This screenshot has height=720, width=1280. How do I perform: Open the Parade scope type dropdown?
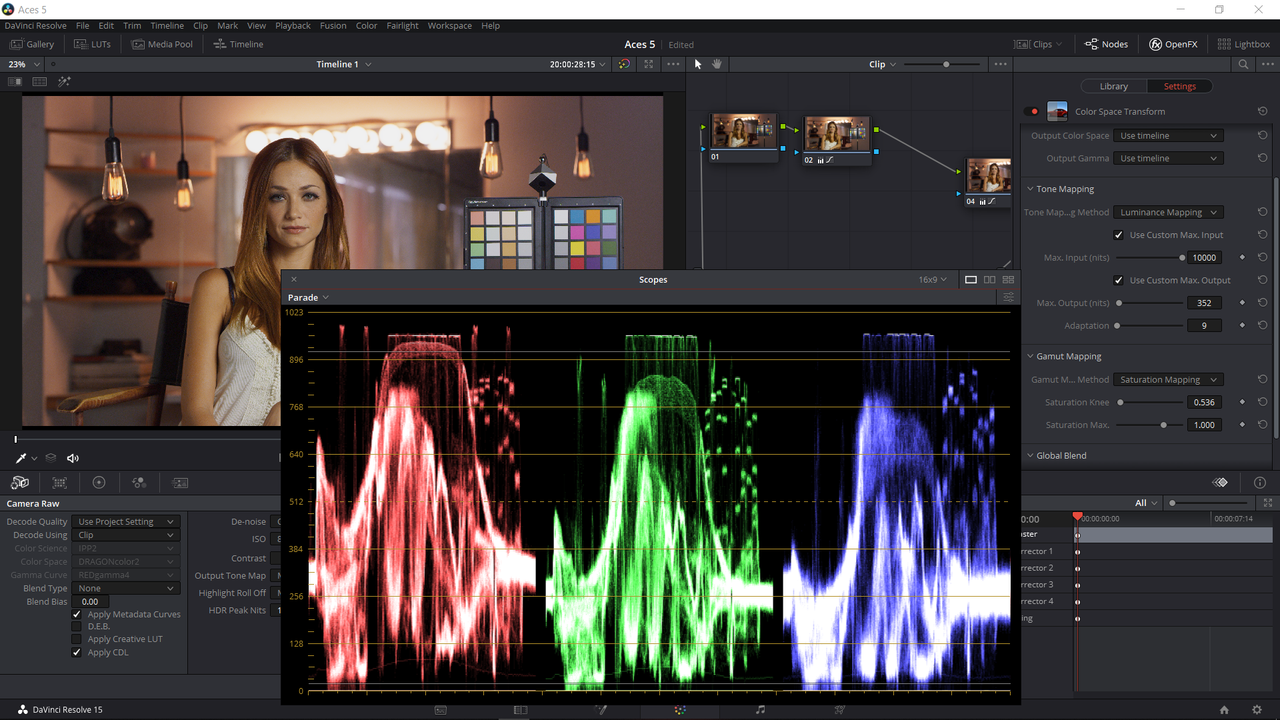[308, 297]
